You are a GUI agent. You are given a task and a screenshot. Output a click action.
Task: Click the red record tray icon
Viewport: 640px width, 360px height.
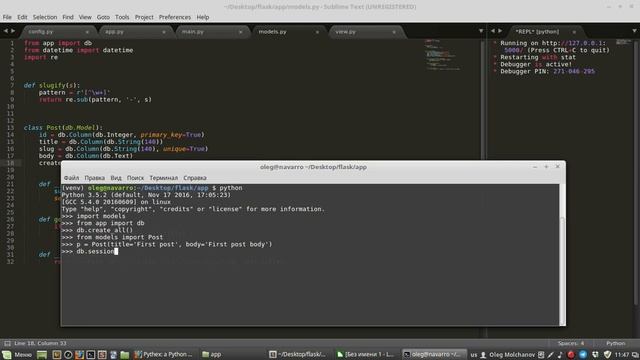571,355
